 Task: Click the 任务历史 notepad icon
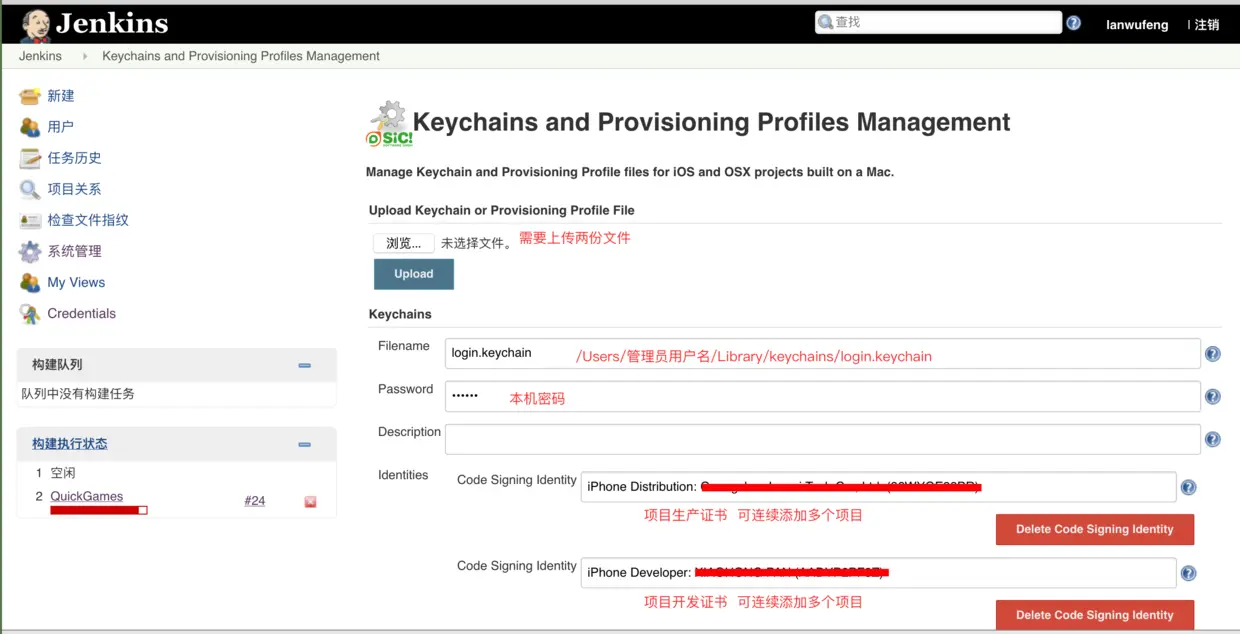[x=30, y=158]
